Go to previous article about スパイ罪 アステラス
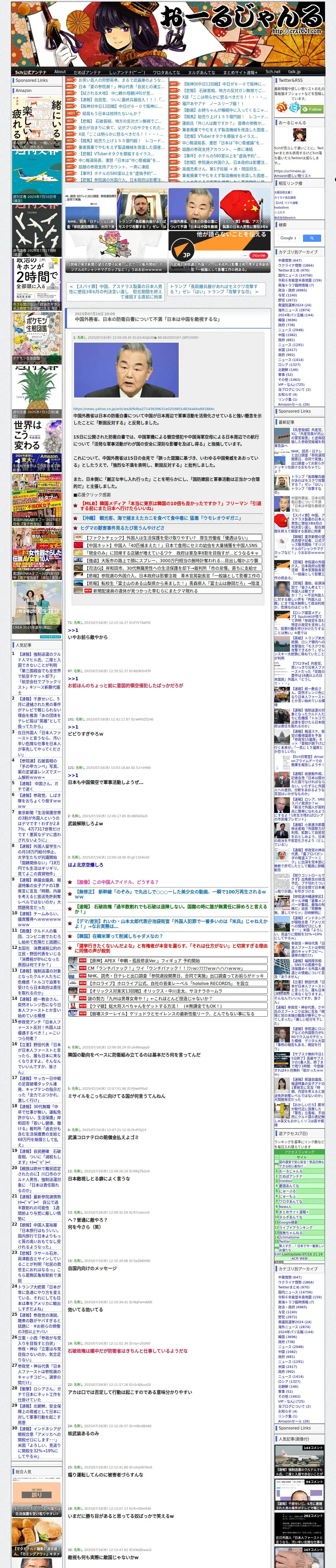 coord(116,292)
